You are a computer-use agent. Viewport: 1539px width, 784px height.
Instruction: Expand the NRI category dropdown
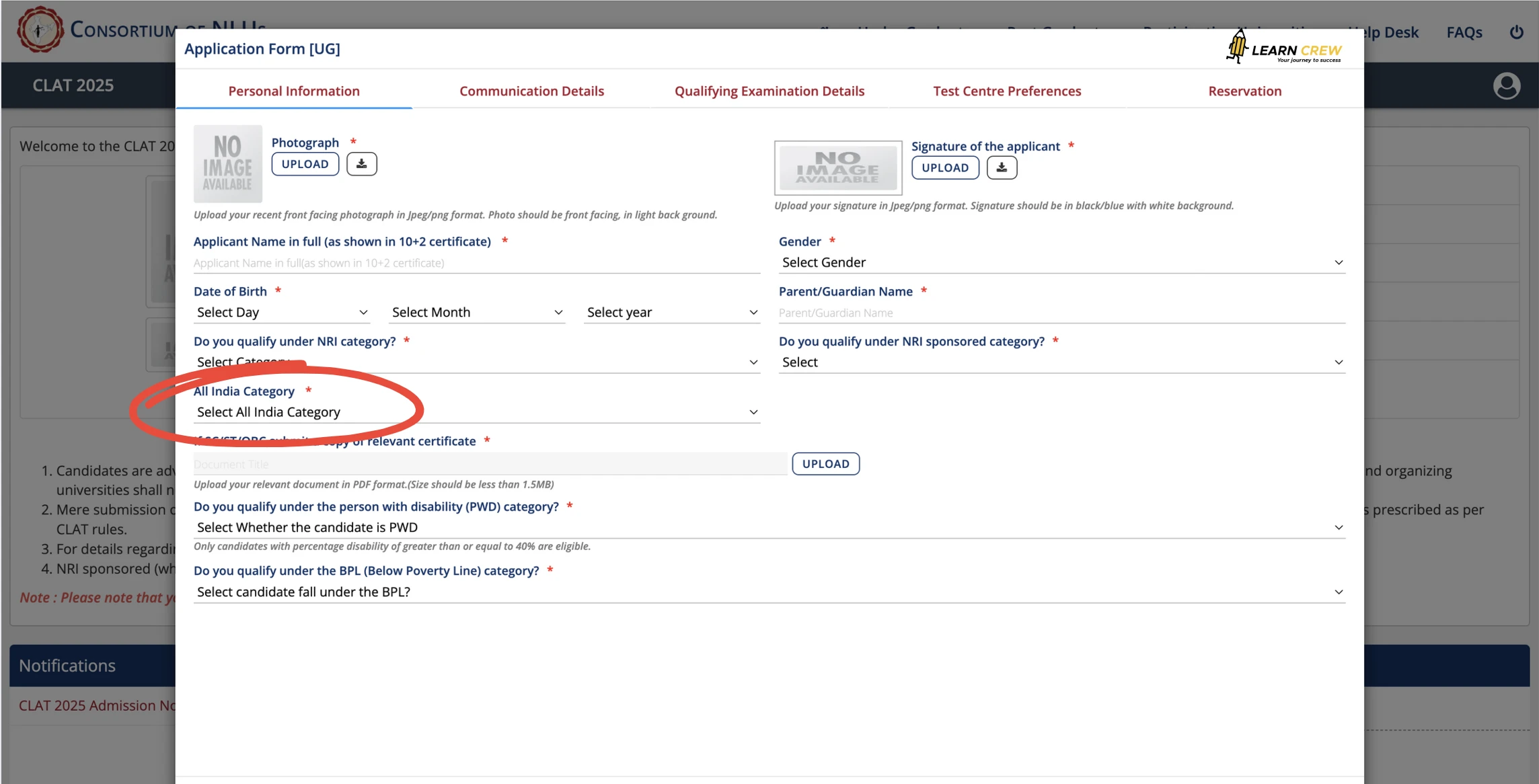tap(477, 362)
